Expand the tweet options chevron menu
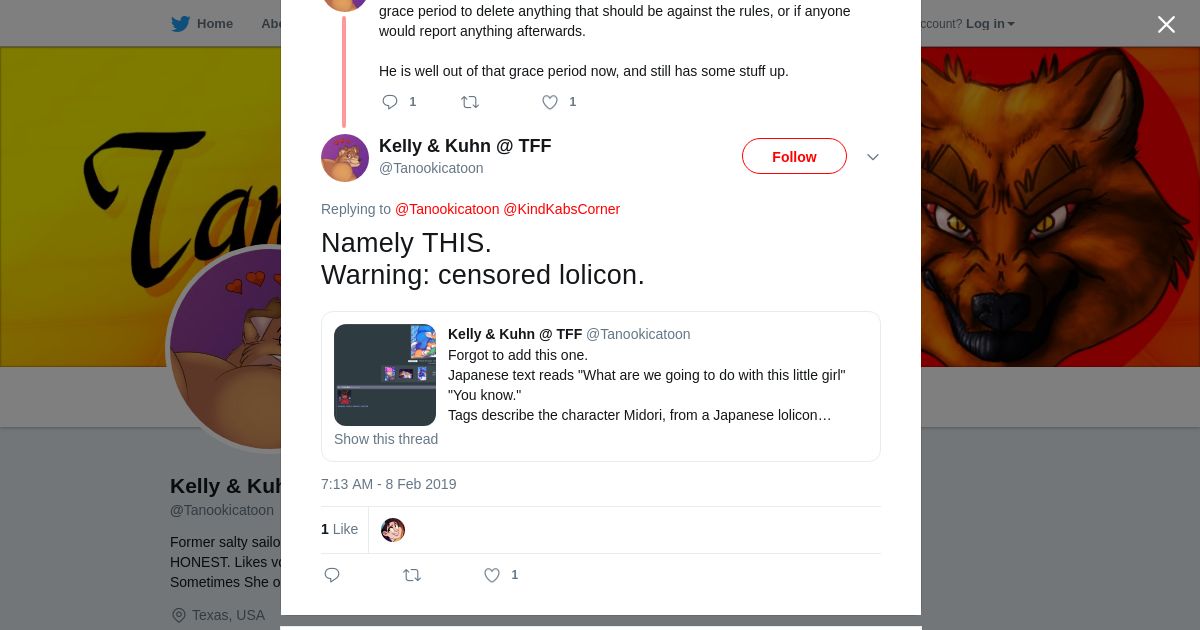Screen dimensions: 1200x630 873,157
